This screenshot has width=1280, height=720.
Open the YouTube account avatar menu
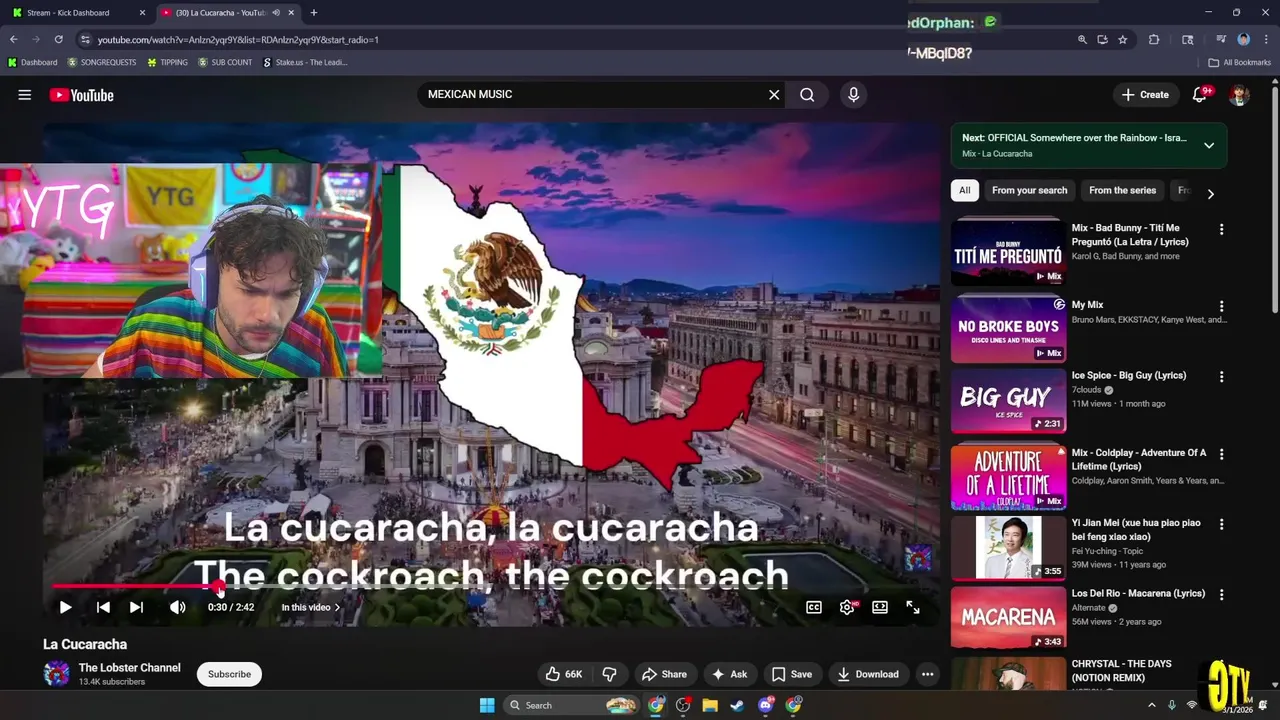(1239, 95)
